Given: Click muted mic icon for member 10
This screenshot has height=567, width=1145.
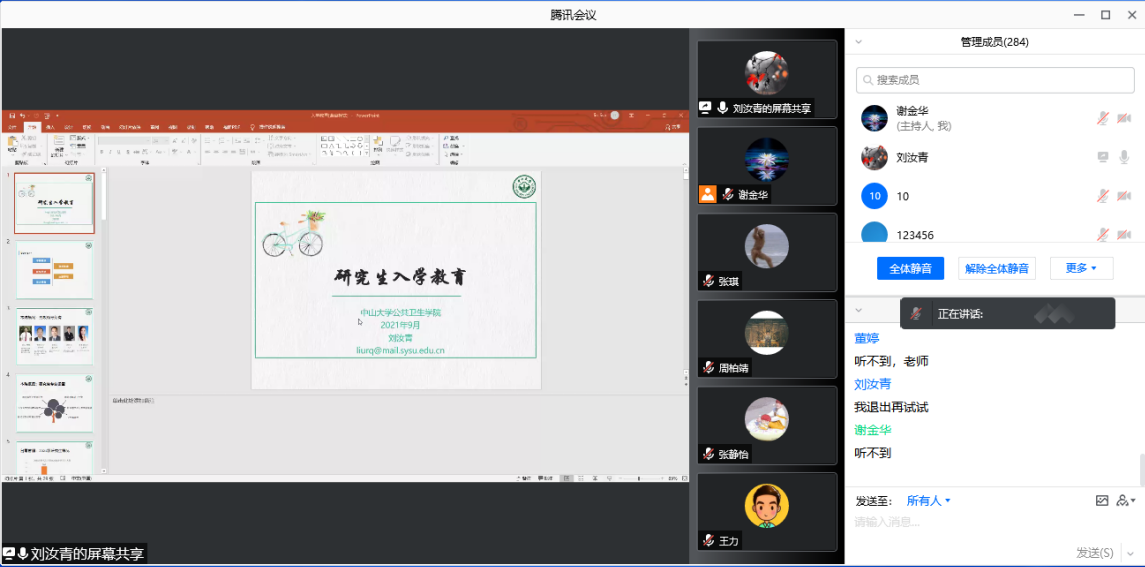Looking at the screenshot, I should [x=1102, y=196].
